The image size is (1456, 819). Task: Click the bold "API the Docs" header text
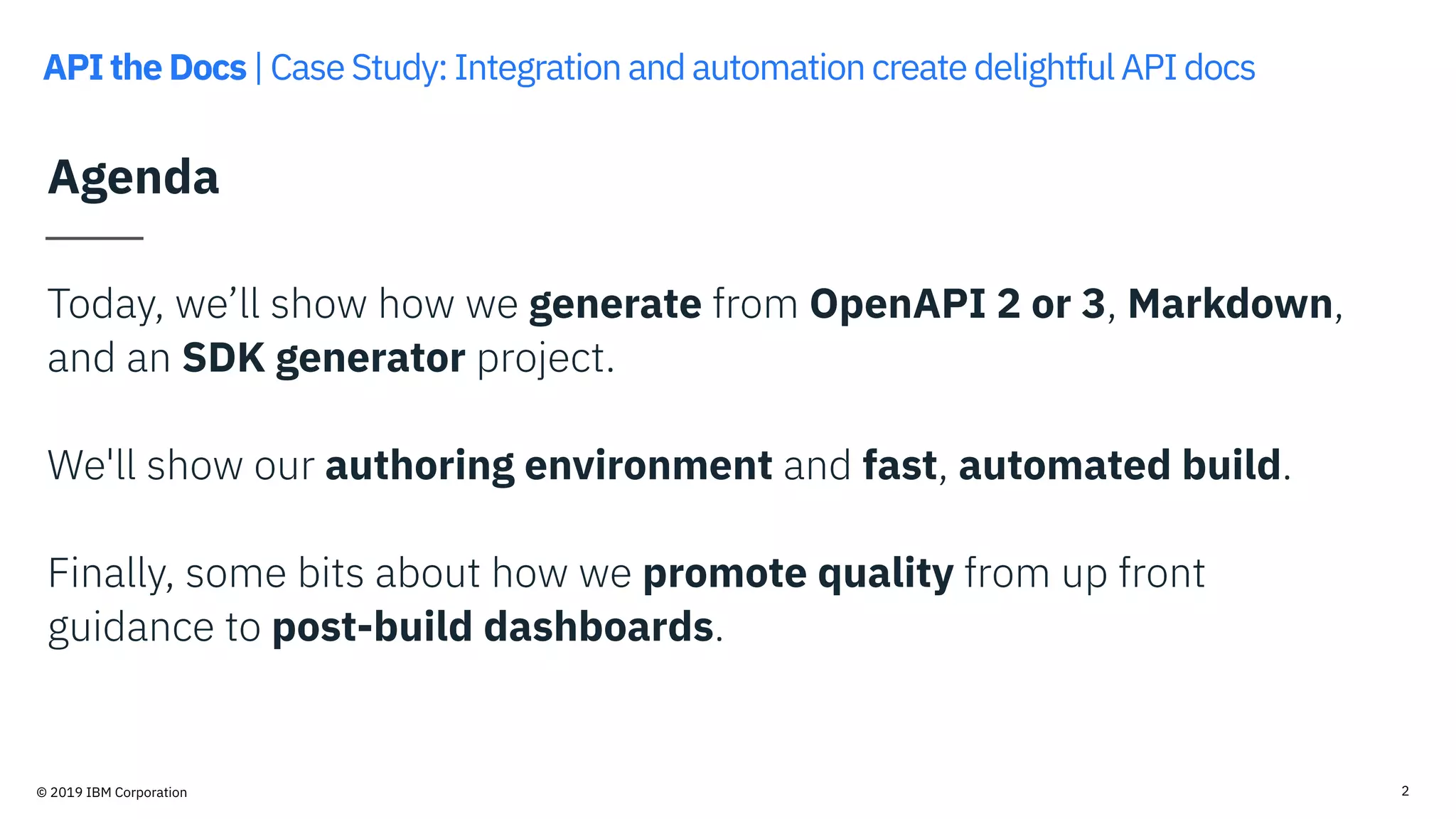(145, 68)
